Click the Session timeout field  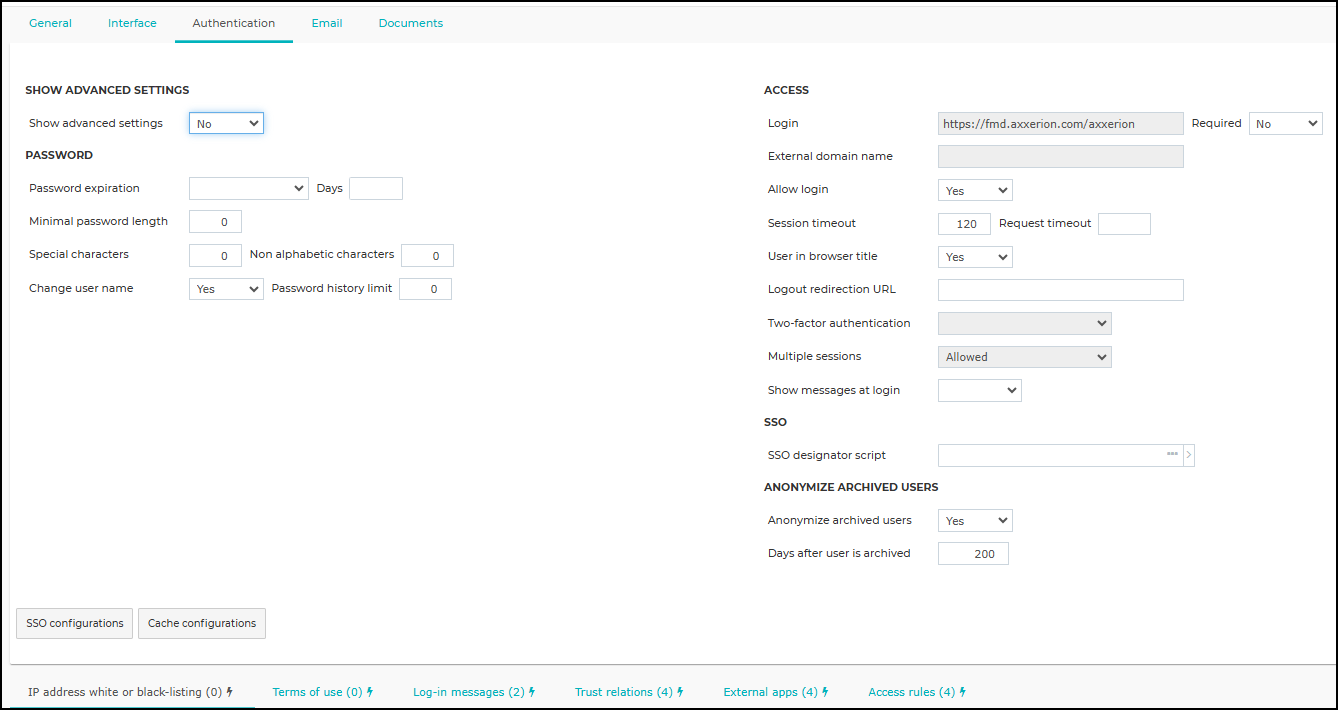coord(964,224)
